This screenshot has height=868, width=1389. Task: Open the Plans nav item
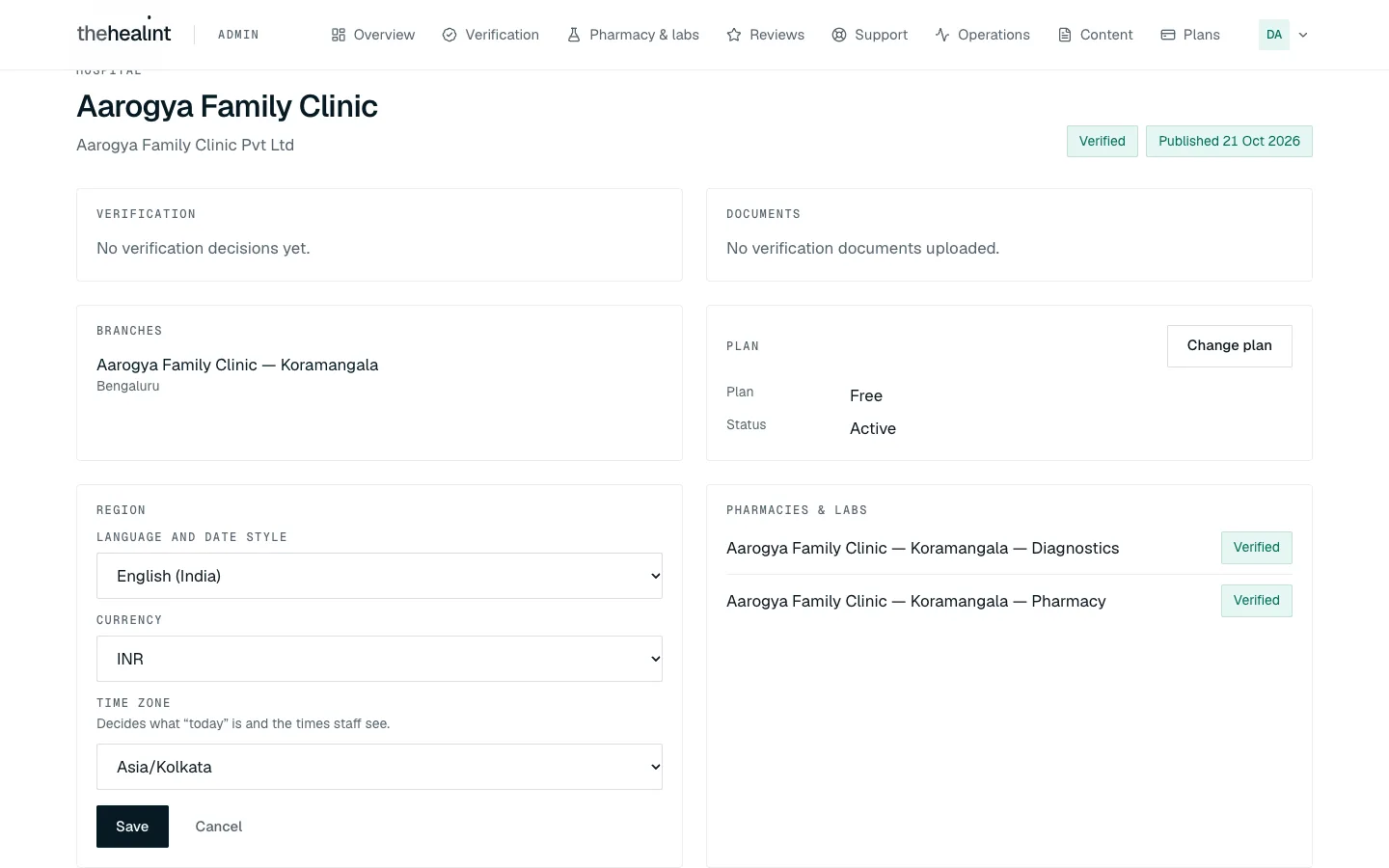tap(1191, 35)
